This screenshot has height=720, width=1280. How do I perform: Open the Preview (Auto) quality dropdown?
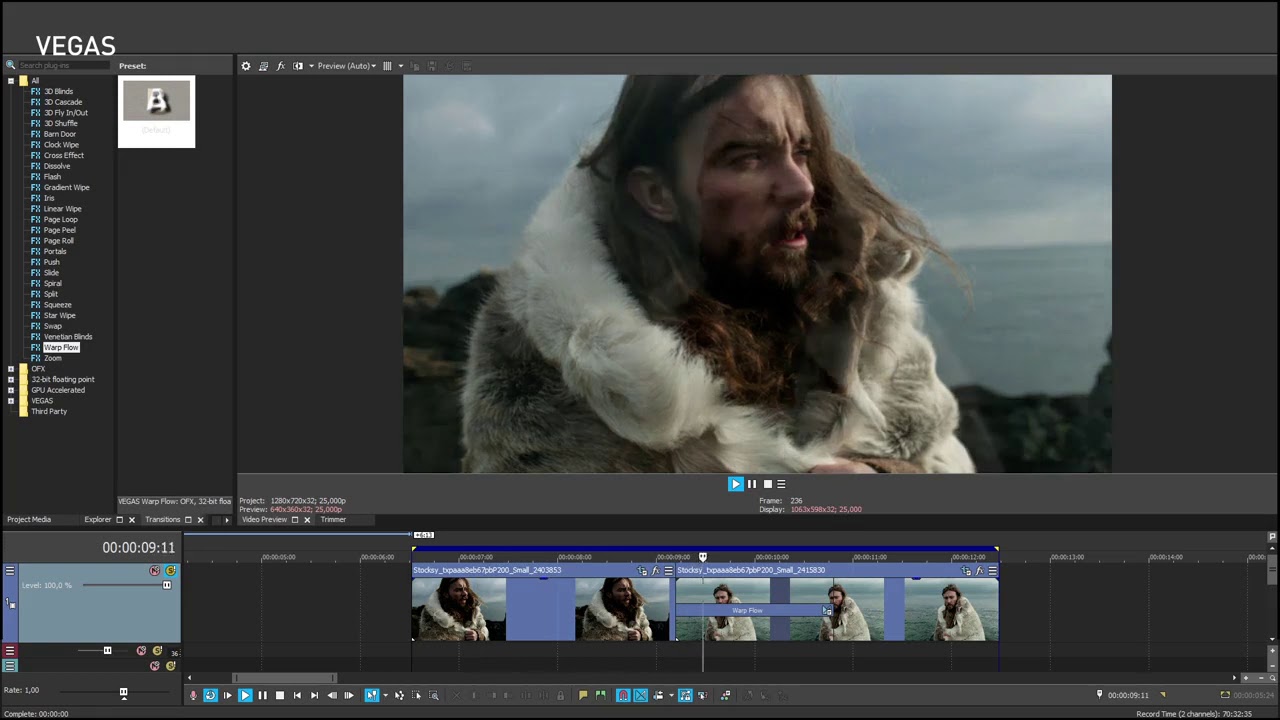click(346, 66)
